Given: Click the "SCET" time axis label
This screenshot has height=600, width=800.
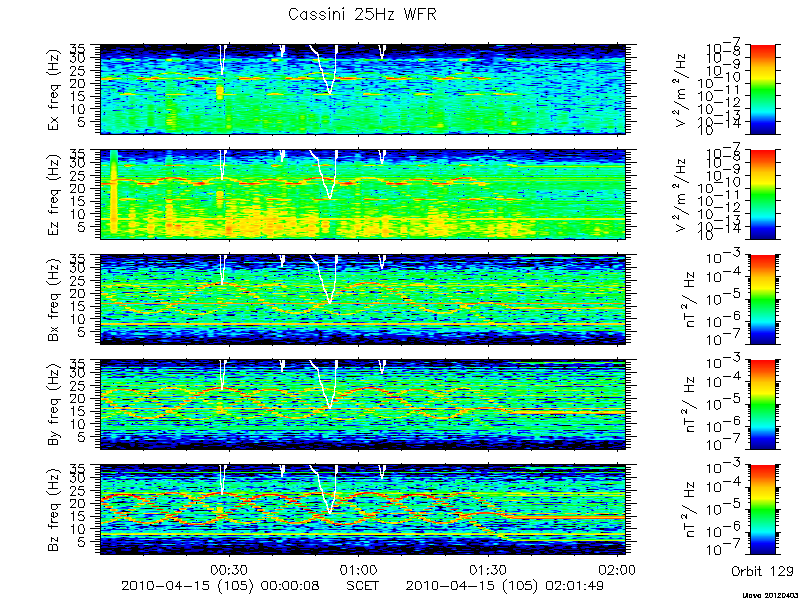Looking at the screenshot, I should click(363, 585).
